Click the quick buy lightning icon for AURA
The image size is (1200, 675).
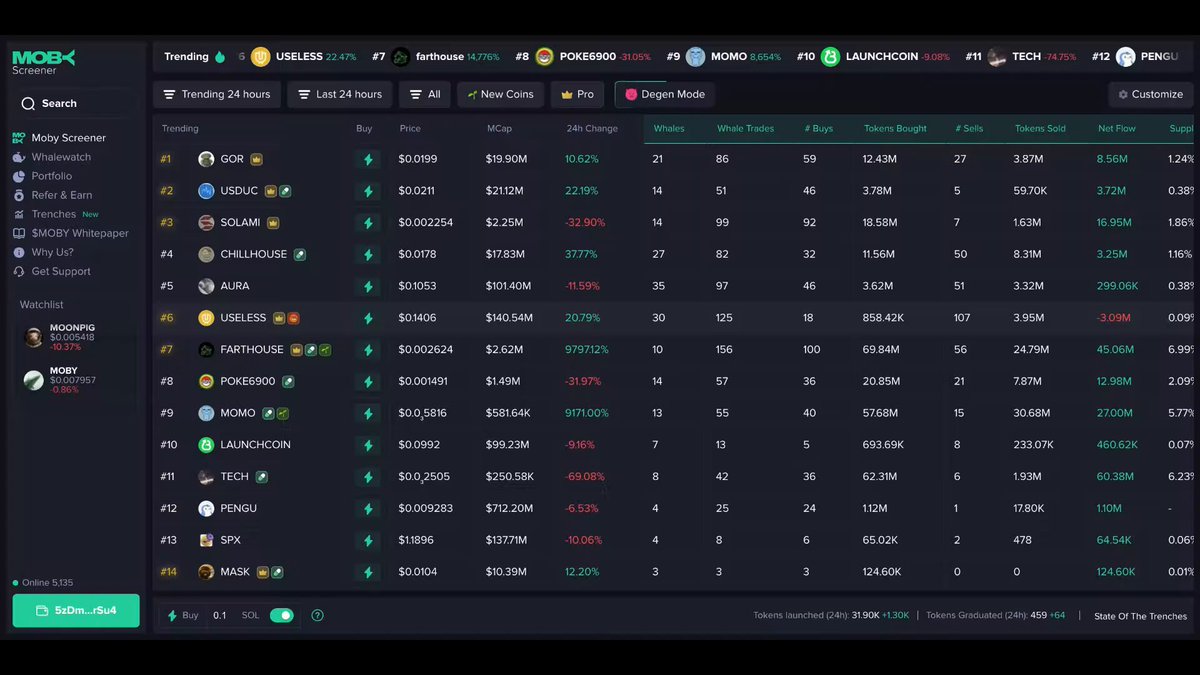click(x=368, y=286)
